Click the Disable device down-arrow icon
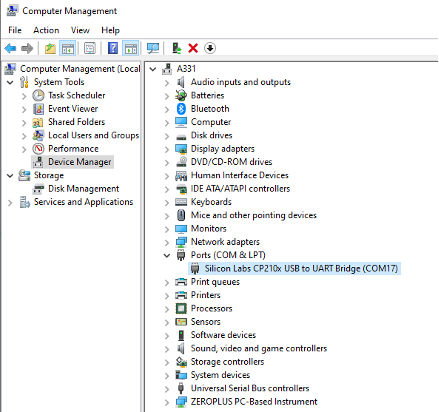439x412 pixels. (210, 48)
